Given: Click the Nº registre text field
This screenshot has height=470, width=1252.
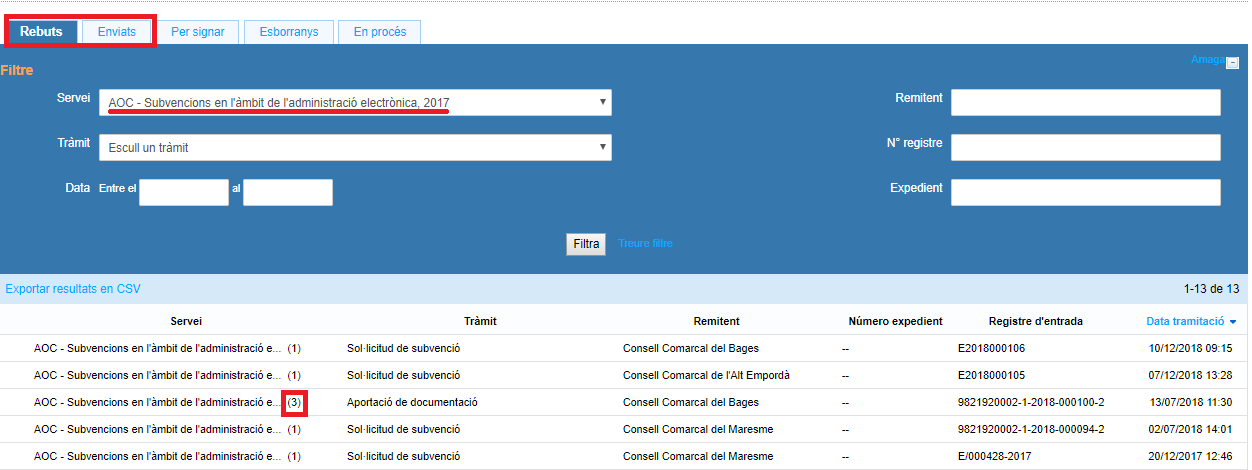Looking at the screenshot, I should 1085,148.
